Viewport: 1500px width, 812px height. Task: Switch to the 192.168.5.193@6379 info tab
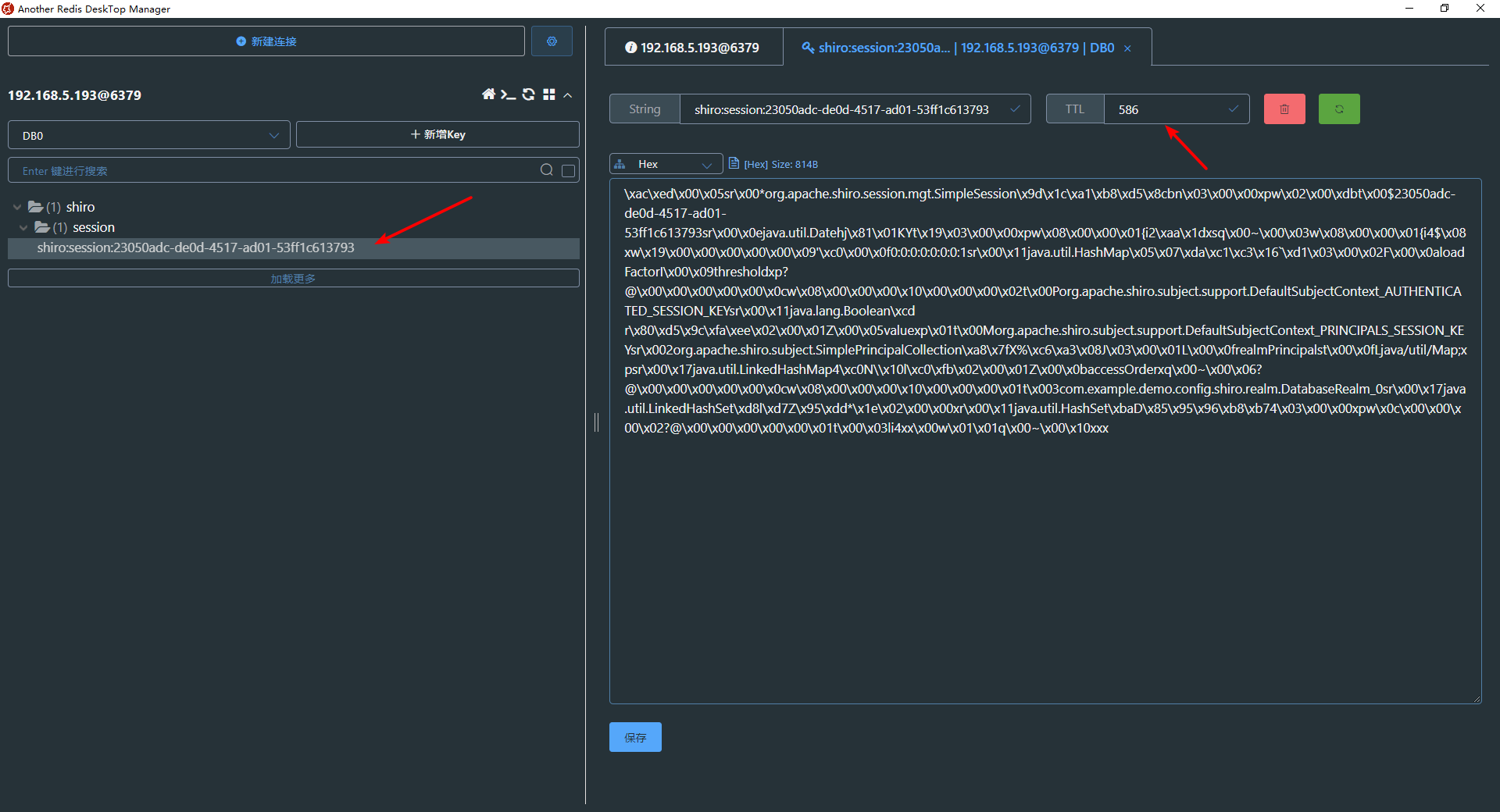[x=693, y=47]
